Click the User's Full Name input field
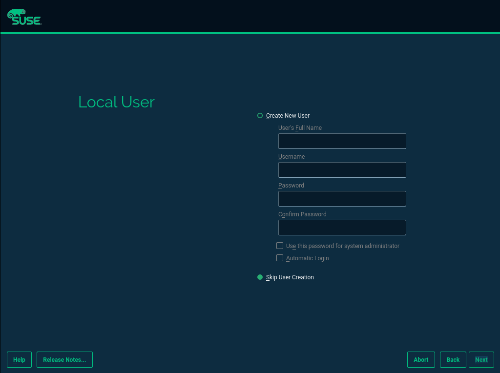The image size is (500, 373). (x=342, y=141)
